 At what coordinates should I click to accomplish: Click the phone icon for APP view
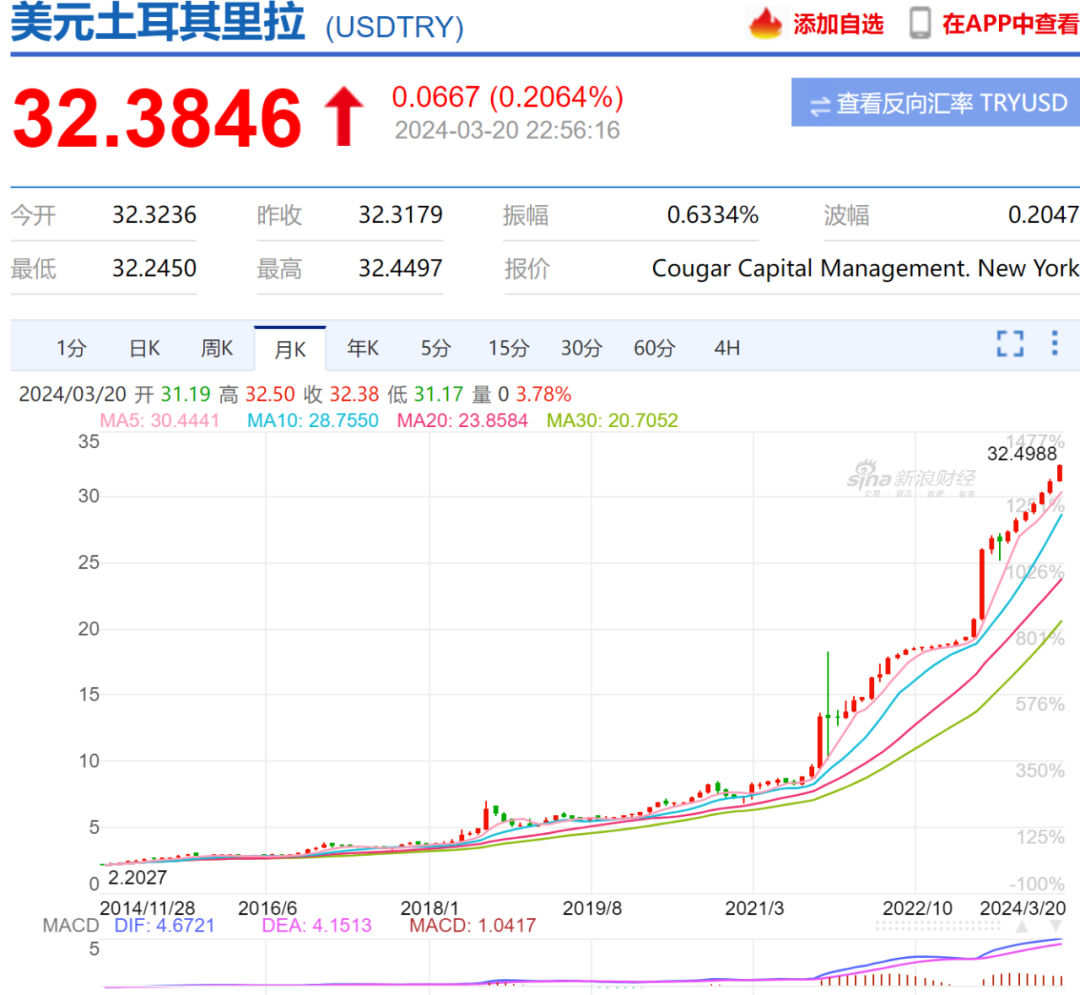[x=920, y=23]
